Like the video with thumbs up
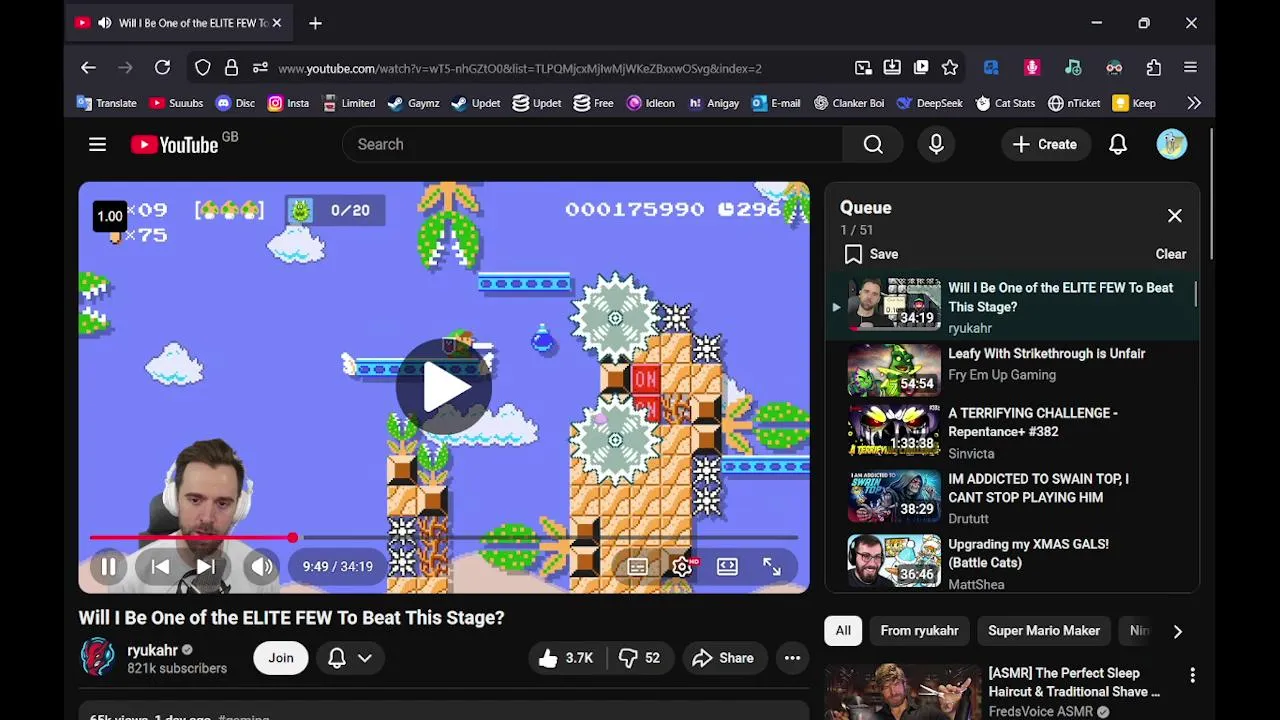 click(566, 658)
